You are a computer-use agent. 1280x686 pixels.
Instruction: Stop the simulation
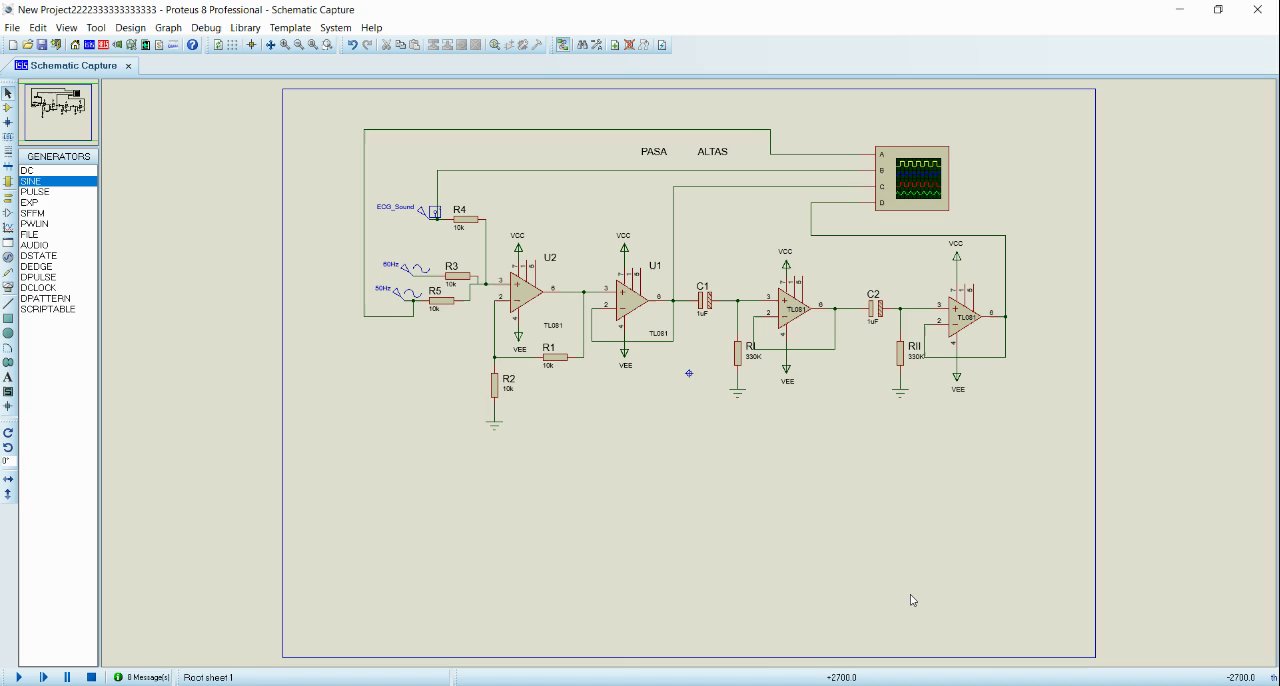(x=91, y=677)
